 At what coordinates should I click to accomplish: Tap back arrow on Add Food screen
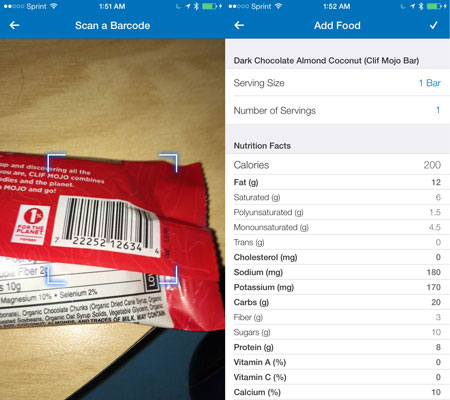coord(239,25)
